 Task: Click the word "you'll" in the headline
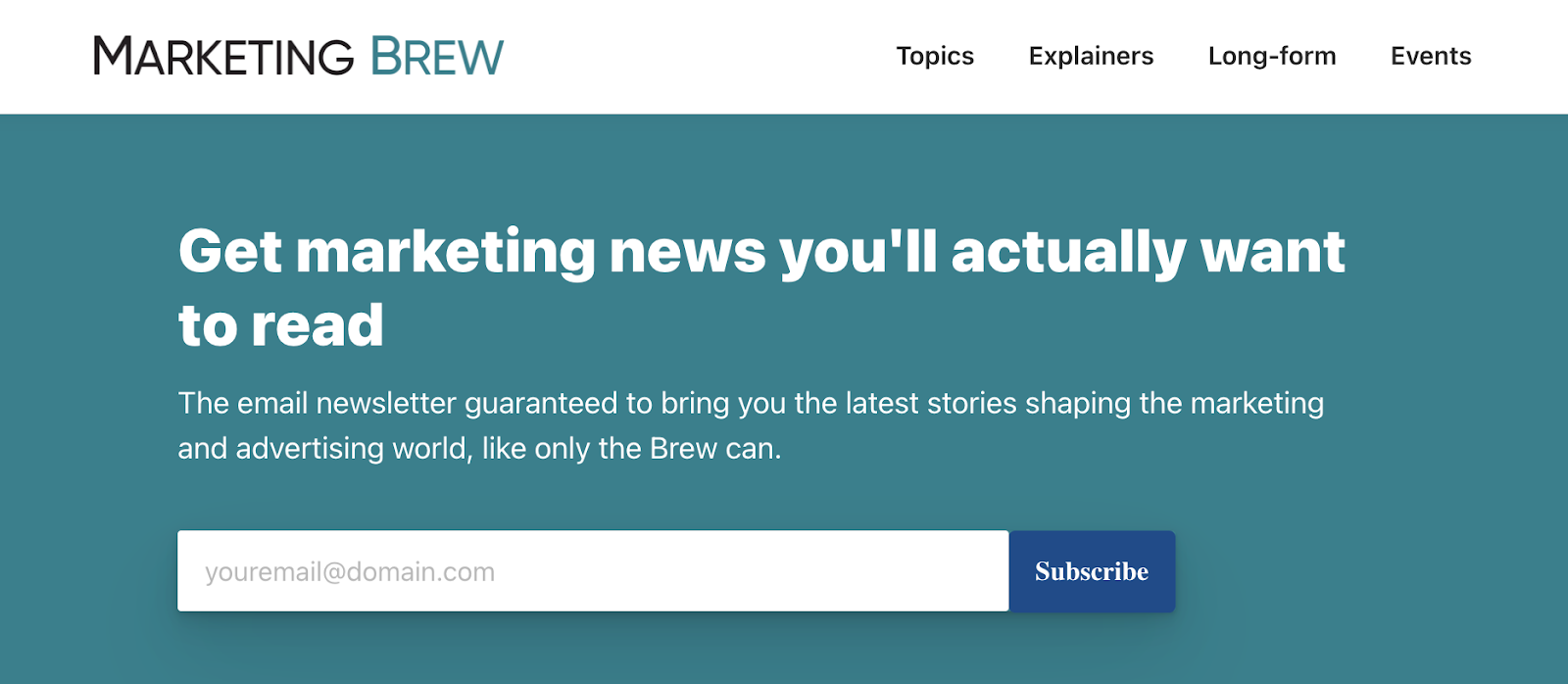[858, 252]
